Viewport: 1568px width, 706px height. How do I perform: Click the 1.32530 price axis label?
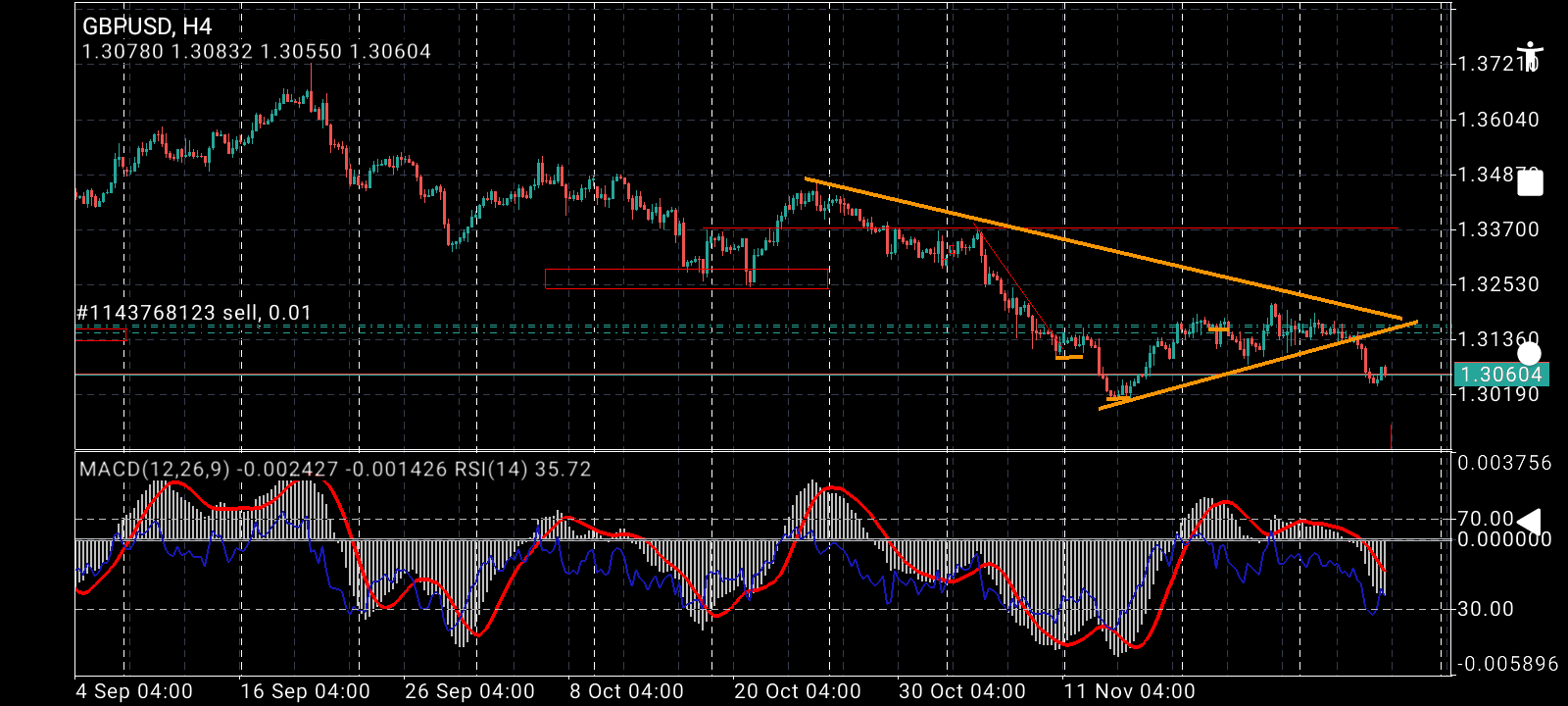click(x=1498, y=284)
